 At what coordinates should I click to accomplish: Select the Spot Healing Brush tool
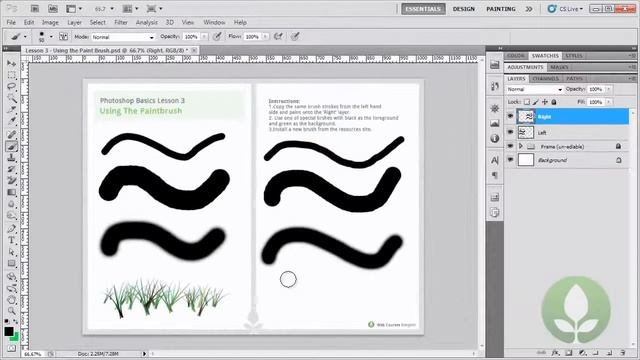click(x=11, y=135)
